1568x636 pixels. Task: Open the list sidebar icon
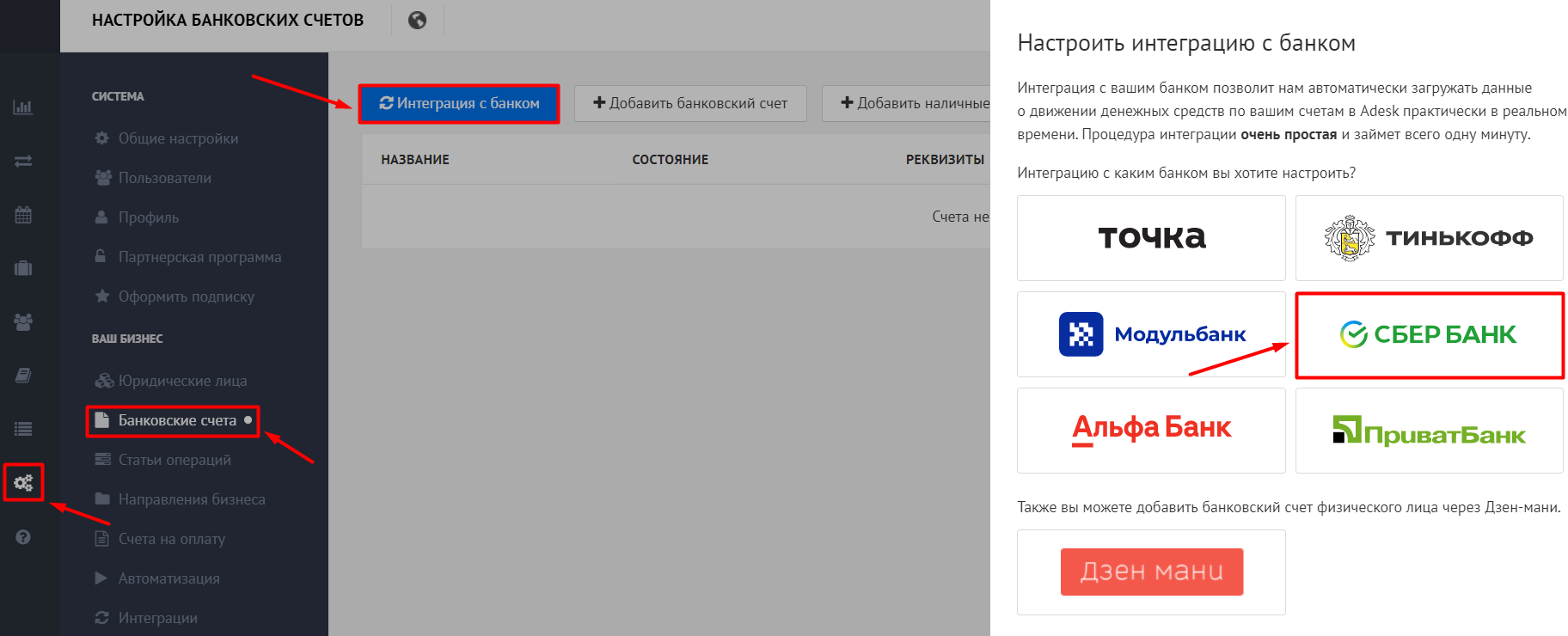[23, 429]
